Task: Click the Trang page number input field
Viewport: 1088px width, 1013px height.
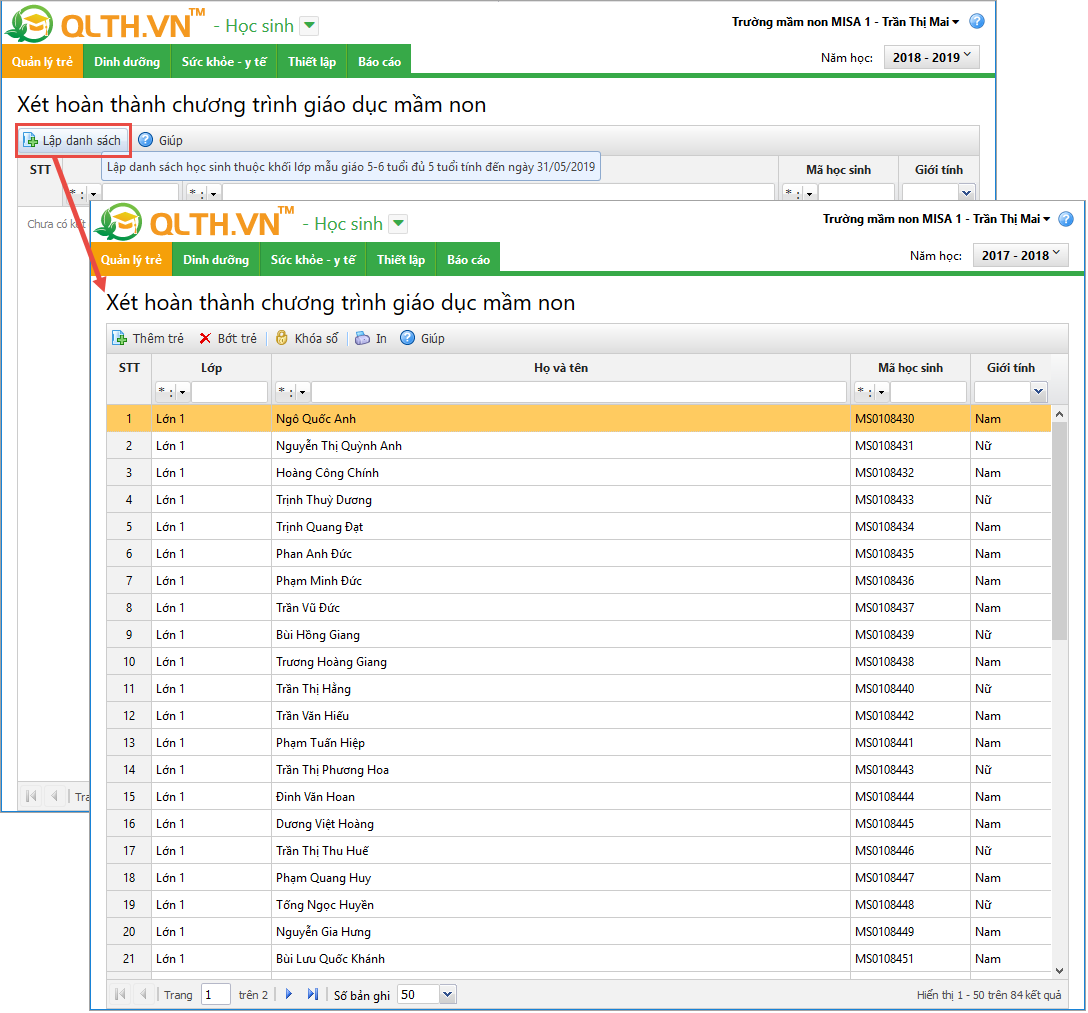Action: point(215,995)
